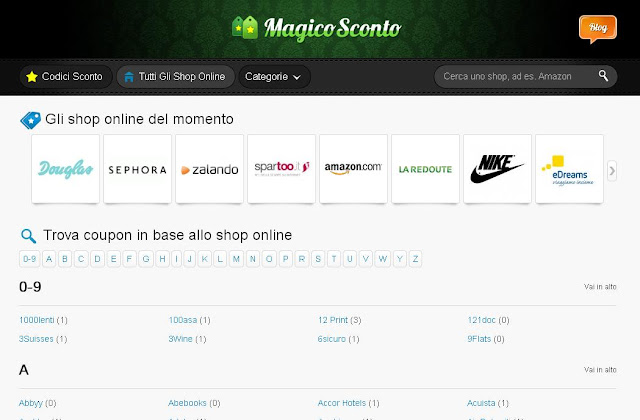Expand the Categorie dropdown menu
This screenshot has width=640, height=420.
(x=274, y=77)
